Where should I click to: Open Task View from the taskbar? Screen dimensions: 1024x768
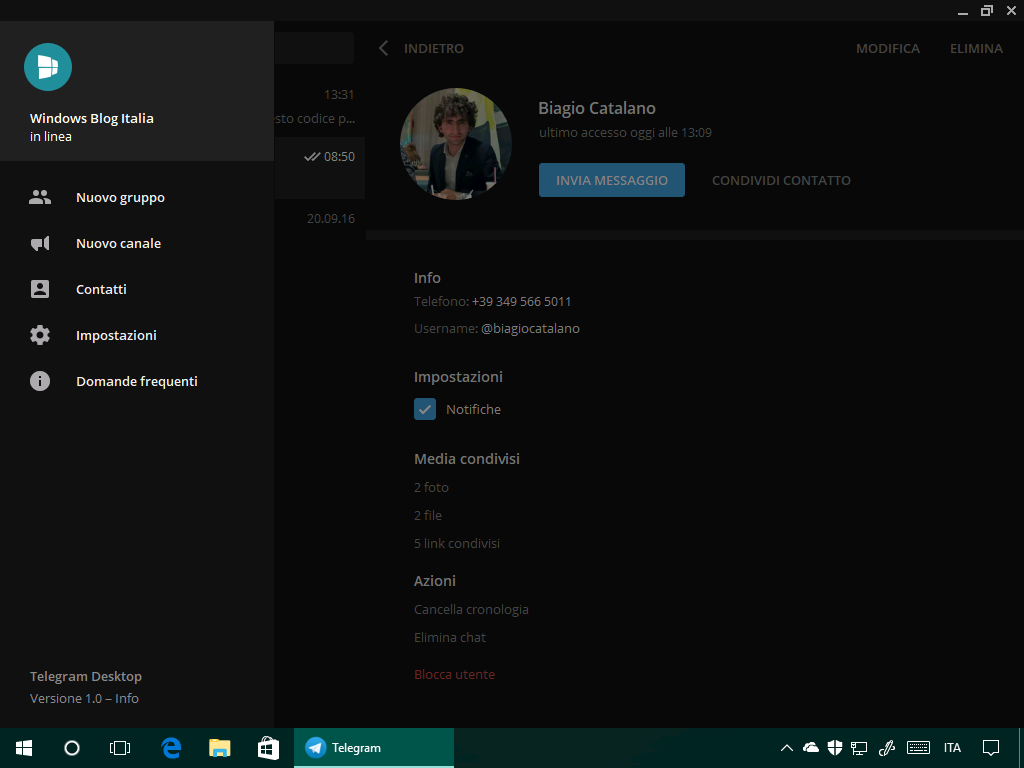coord(120,748)
